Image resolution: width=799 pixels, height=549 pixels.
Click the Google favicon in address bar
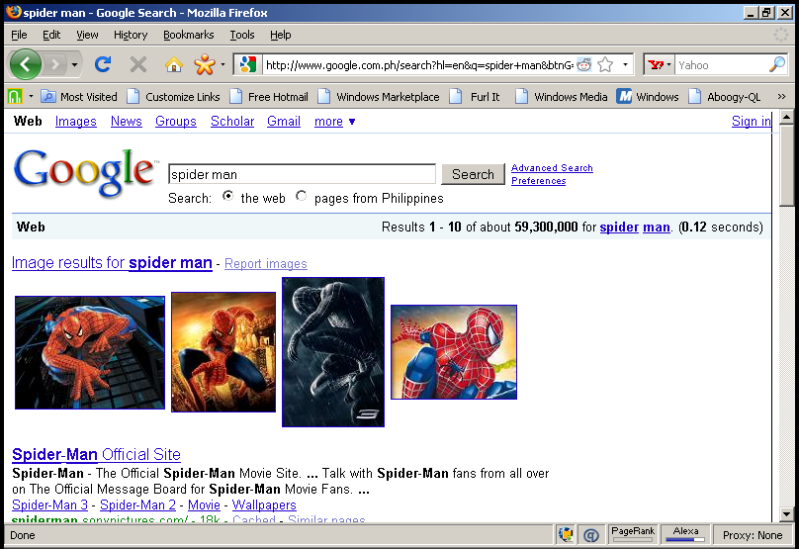point(248,65)
